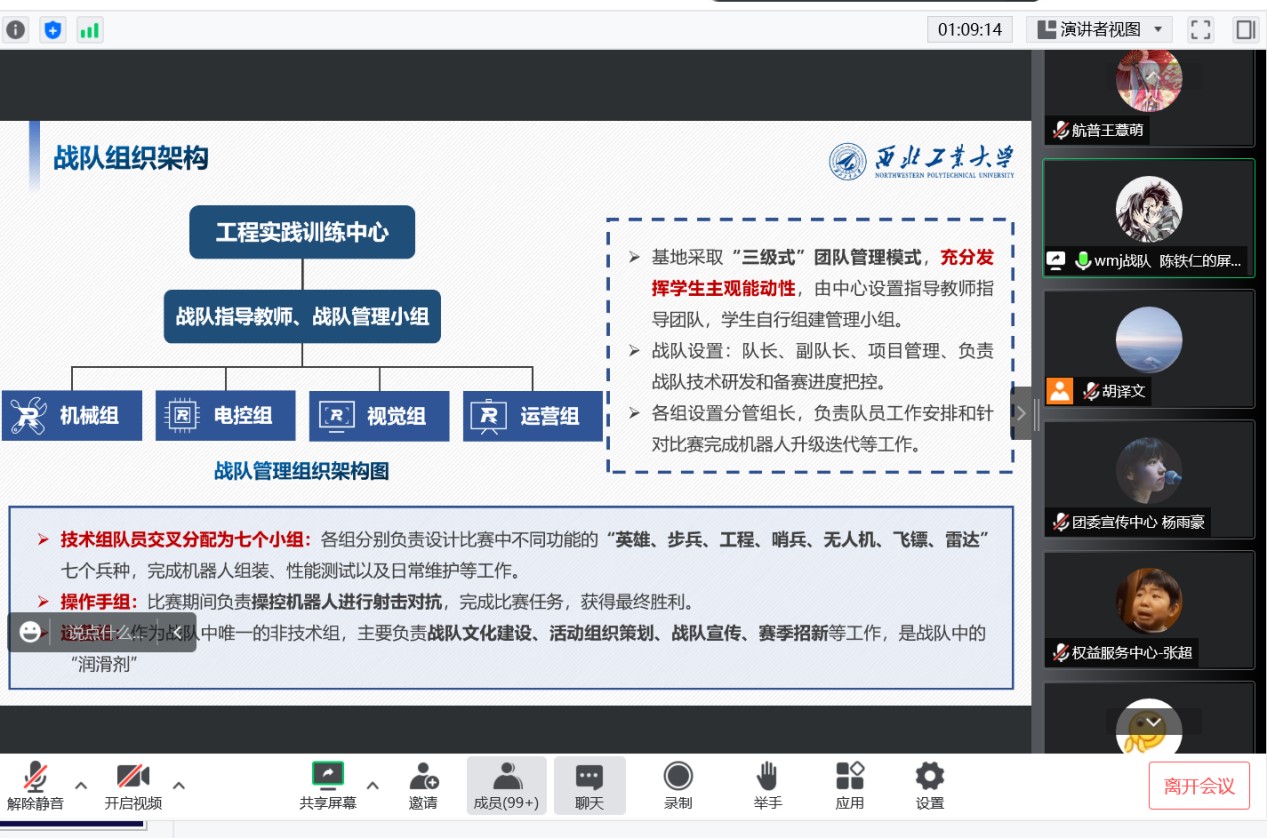Turn on camera with 开启视频
Image resolution: width=1267 pixels, height=838 pixels.
pyautogui.click(x=133, y=785)
